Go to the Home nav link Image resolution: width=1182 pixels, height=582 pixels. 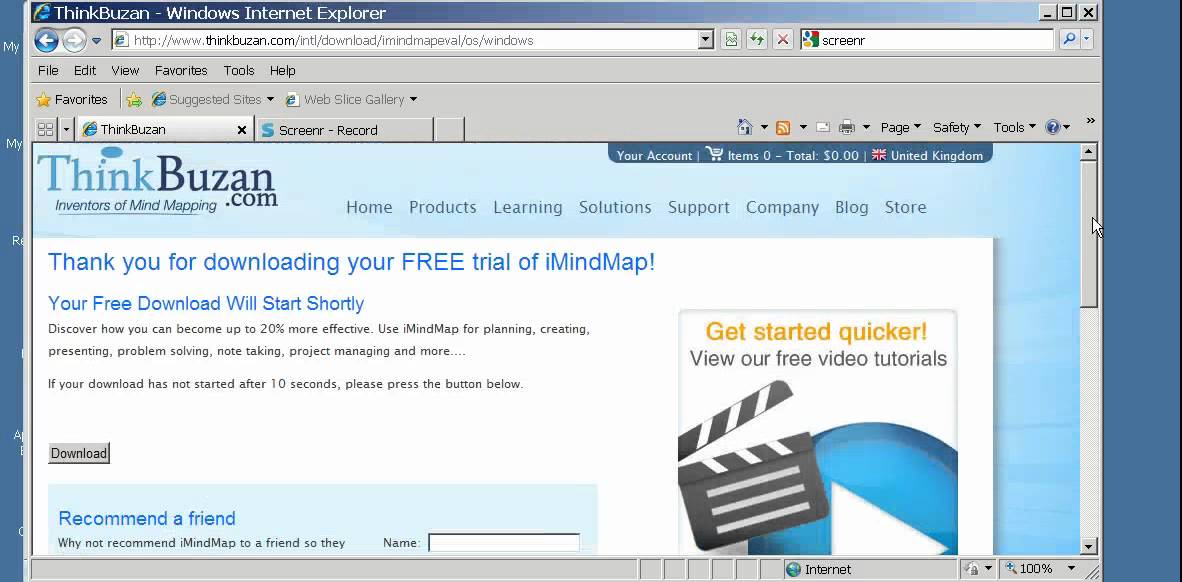coord(369,207)
